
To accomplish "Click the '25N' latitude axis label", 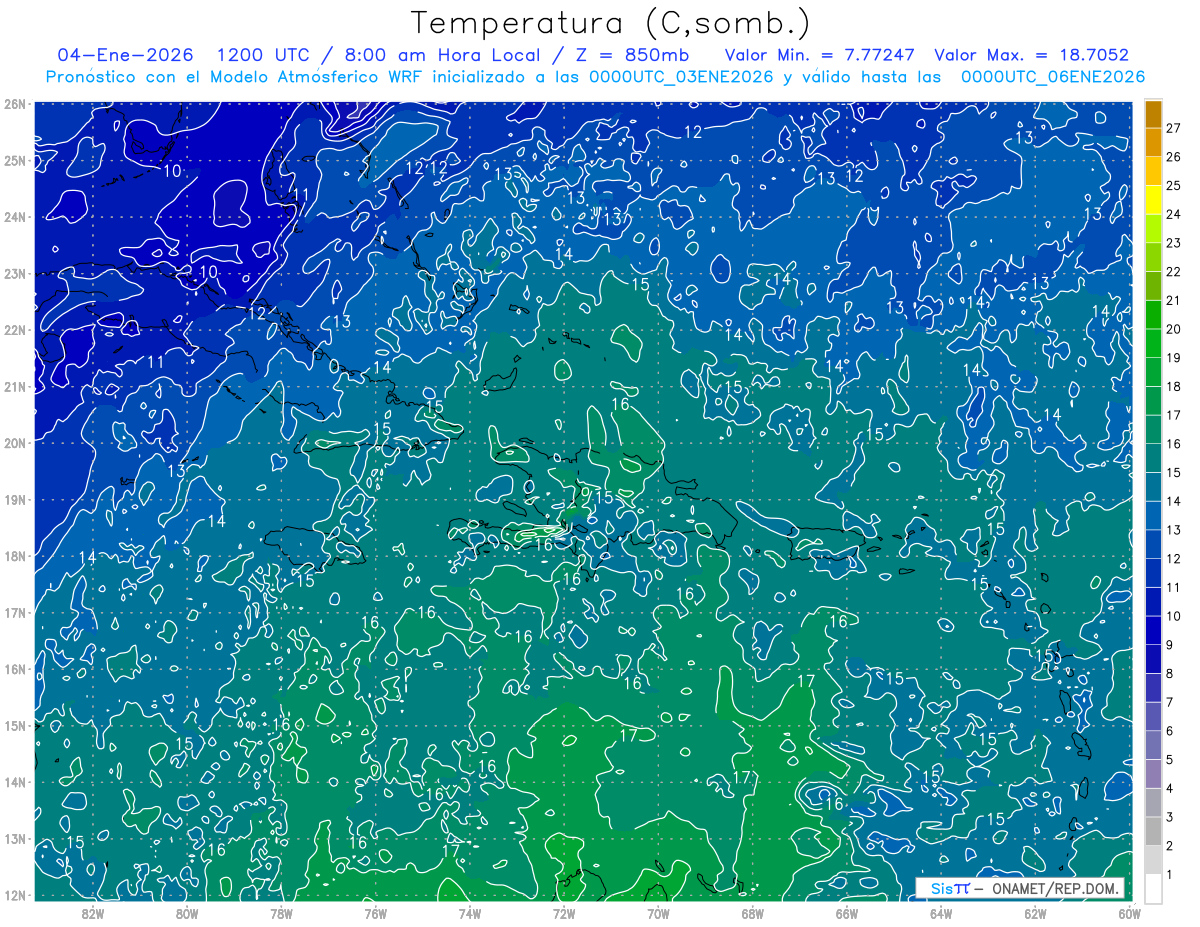I will pyautogui.click(x=14, y=160).
